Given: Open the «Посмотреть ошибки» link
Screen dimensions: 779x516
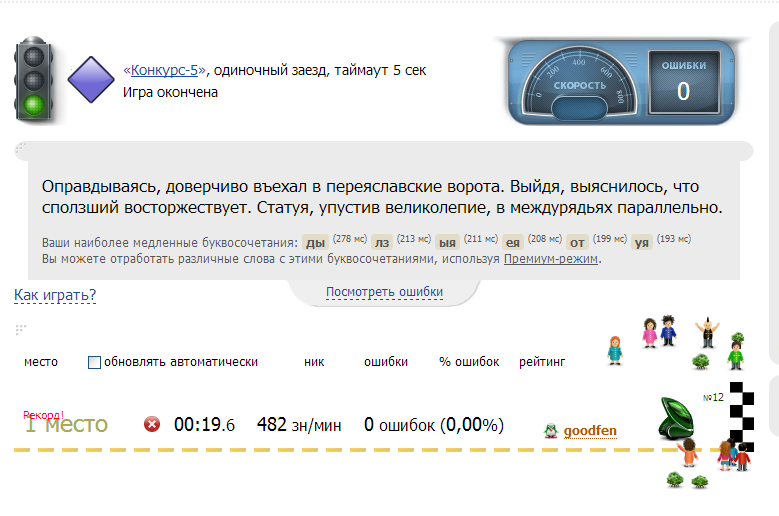Looking at the screenshot, I should tap(384, 292).
